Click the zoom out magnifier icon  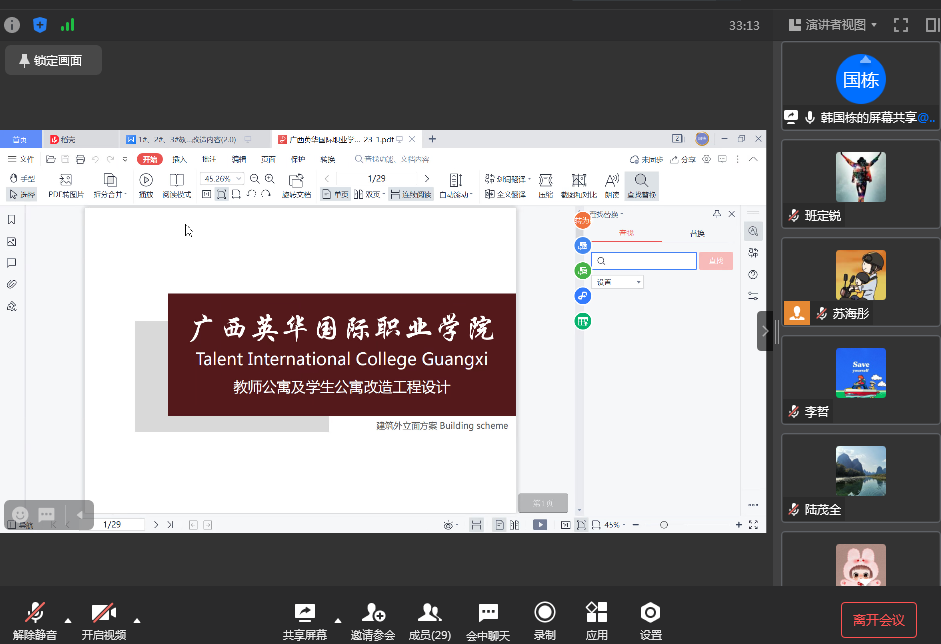[254, 178]
